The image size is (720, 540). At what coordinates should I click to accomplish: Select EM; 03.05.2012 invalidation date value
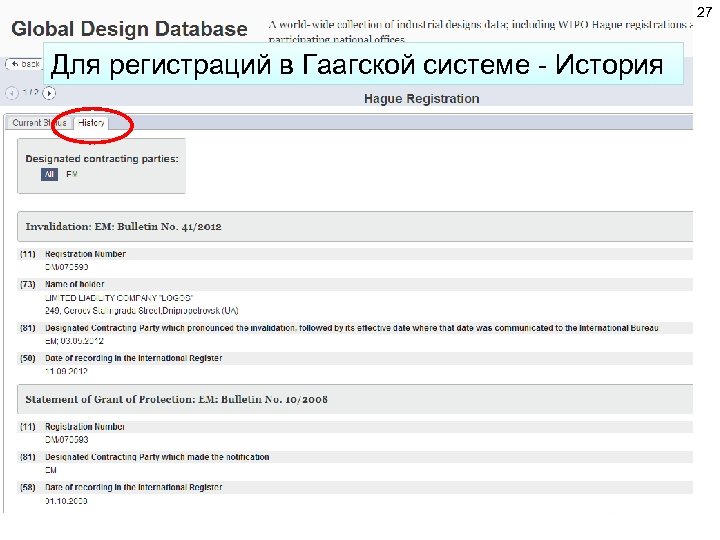(x=74, y=341)
